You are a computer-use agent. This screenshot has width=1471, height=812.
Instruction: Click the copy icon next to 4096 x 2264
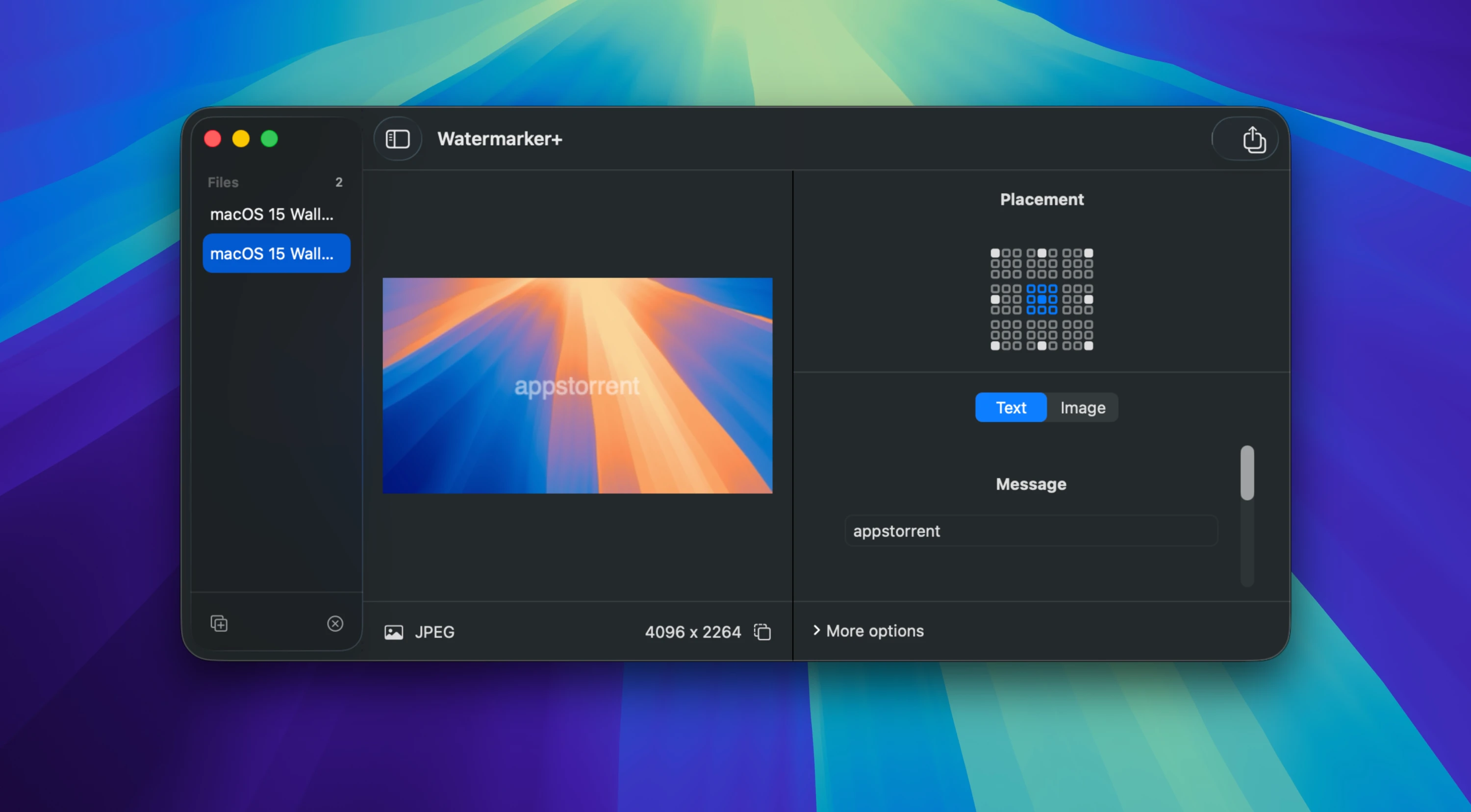point(762,632)
